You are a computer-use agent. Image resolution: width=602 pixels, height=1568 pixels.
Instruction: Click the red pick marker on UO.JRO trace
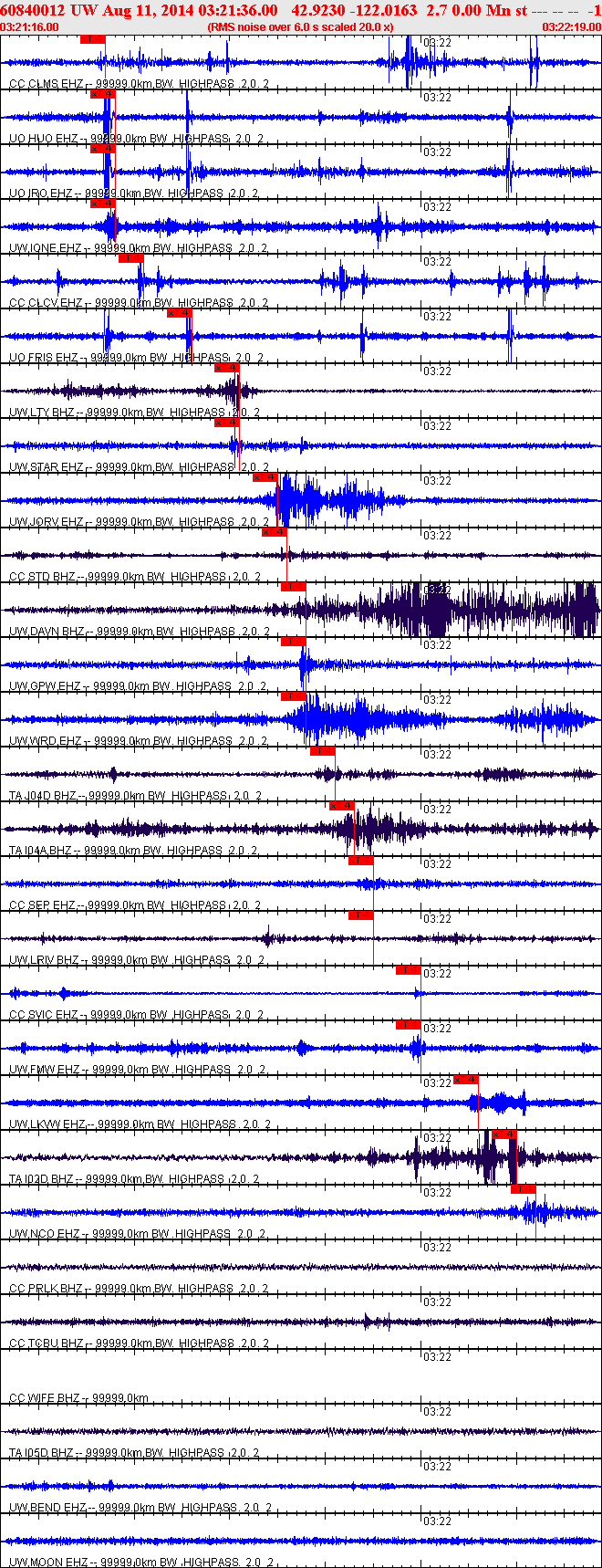[102, 148]
